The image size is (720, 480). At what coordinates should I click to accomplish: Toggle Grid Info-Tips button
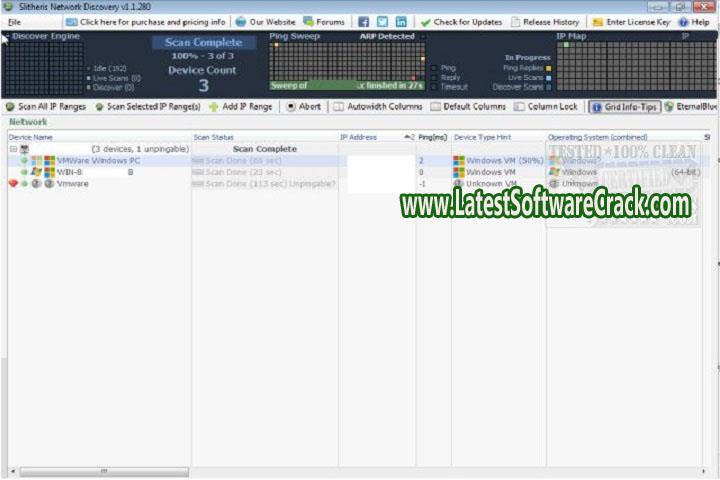pos(624,107)
